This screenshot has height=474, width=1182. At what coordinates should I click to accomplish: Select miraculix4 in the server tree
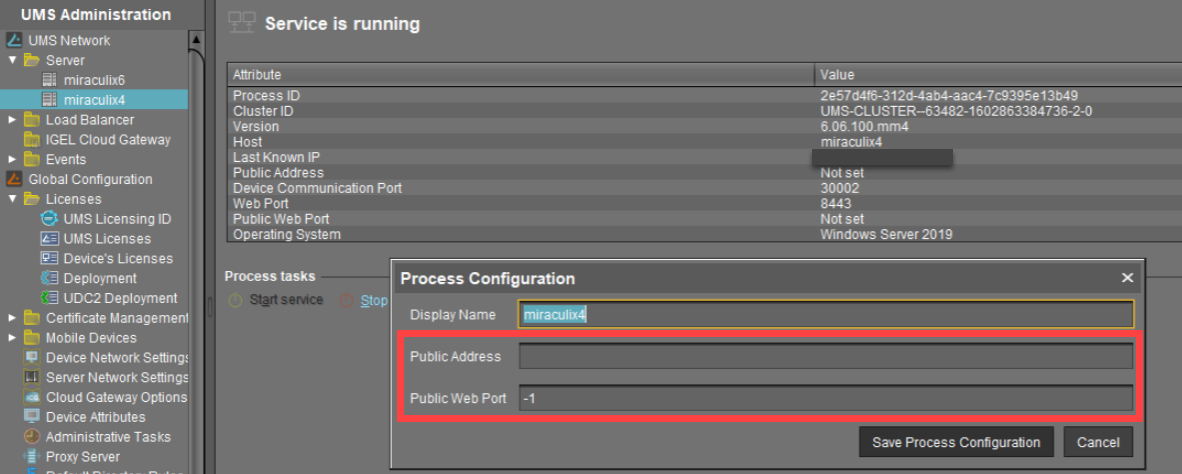tap(94, 100)
